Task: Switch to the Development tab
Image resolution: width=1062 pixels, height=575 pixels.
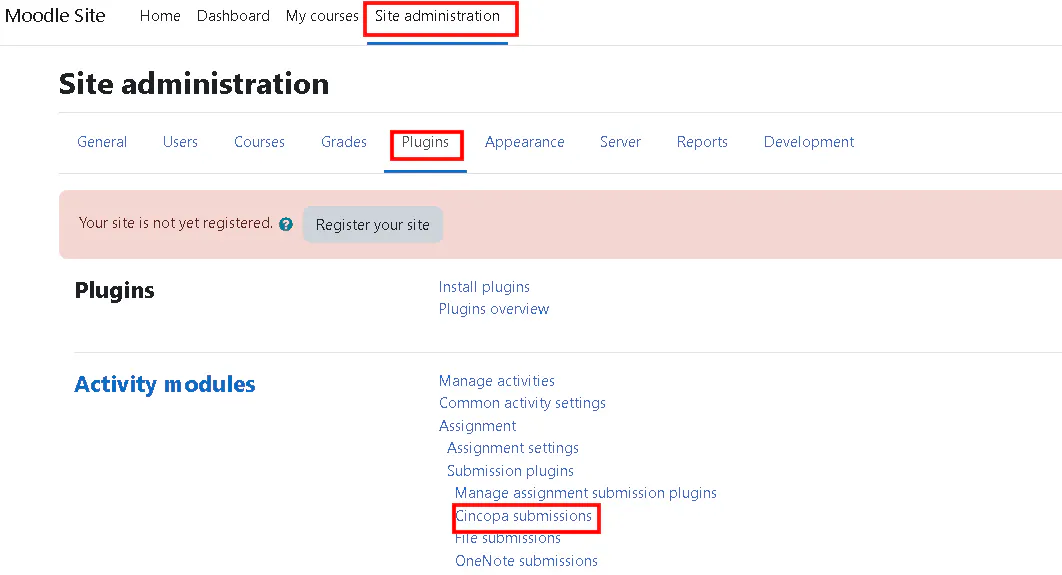Action: 809,142
